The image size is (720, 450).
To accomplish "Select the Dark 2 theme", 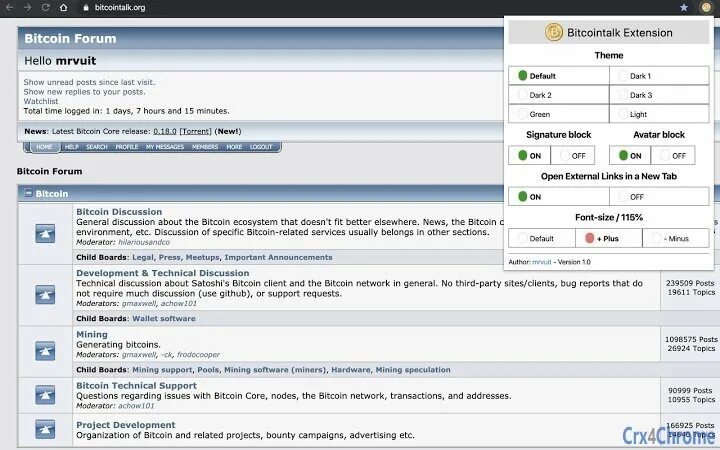I will pos(559,95).
